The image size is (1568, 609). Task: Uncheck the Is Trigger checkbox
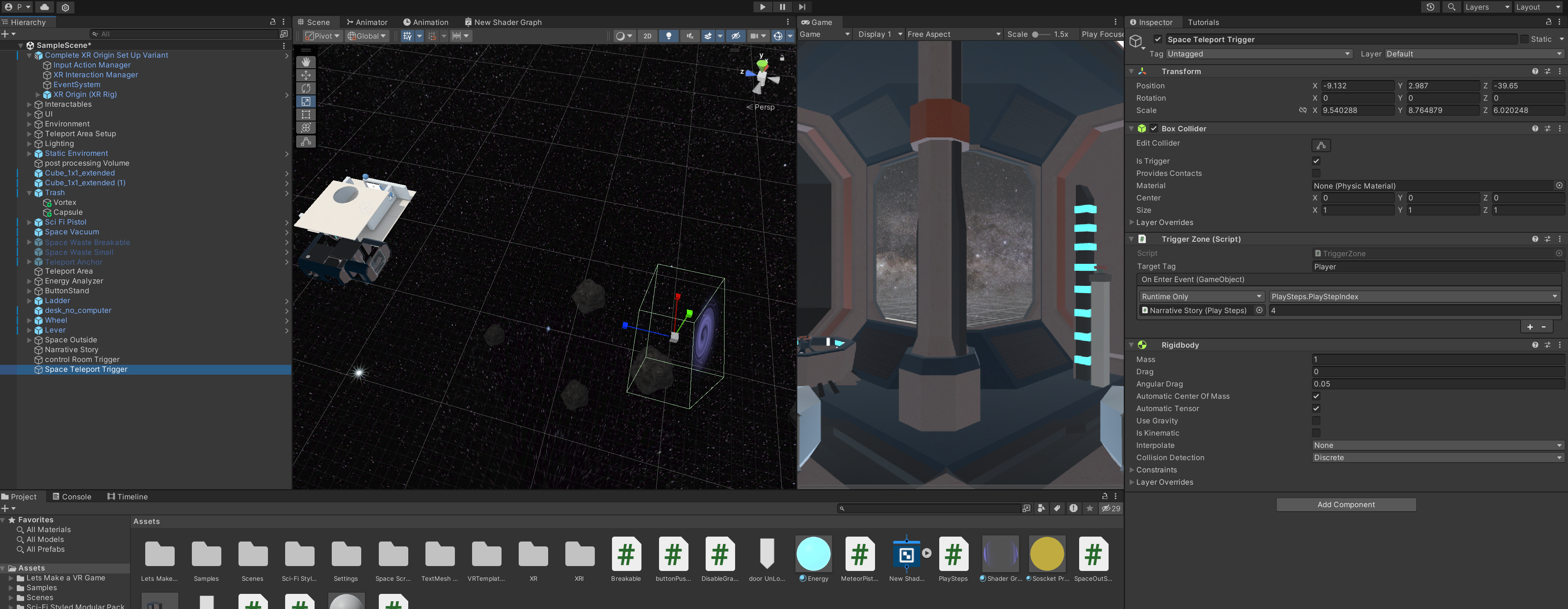[x=1316, y=161]
